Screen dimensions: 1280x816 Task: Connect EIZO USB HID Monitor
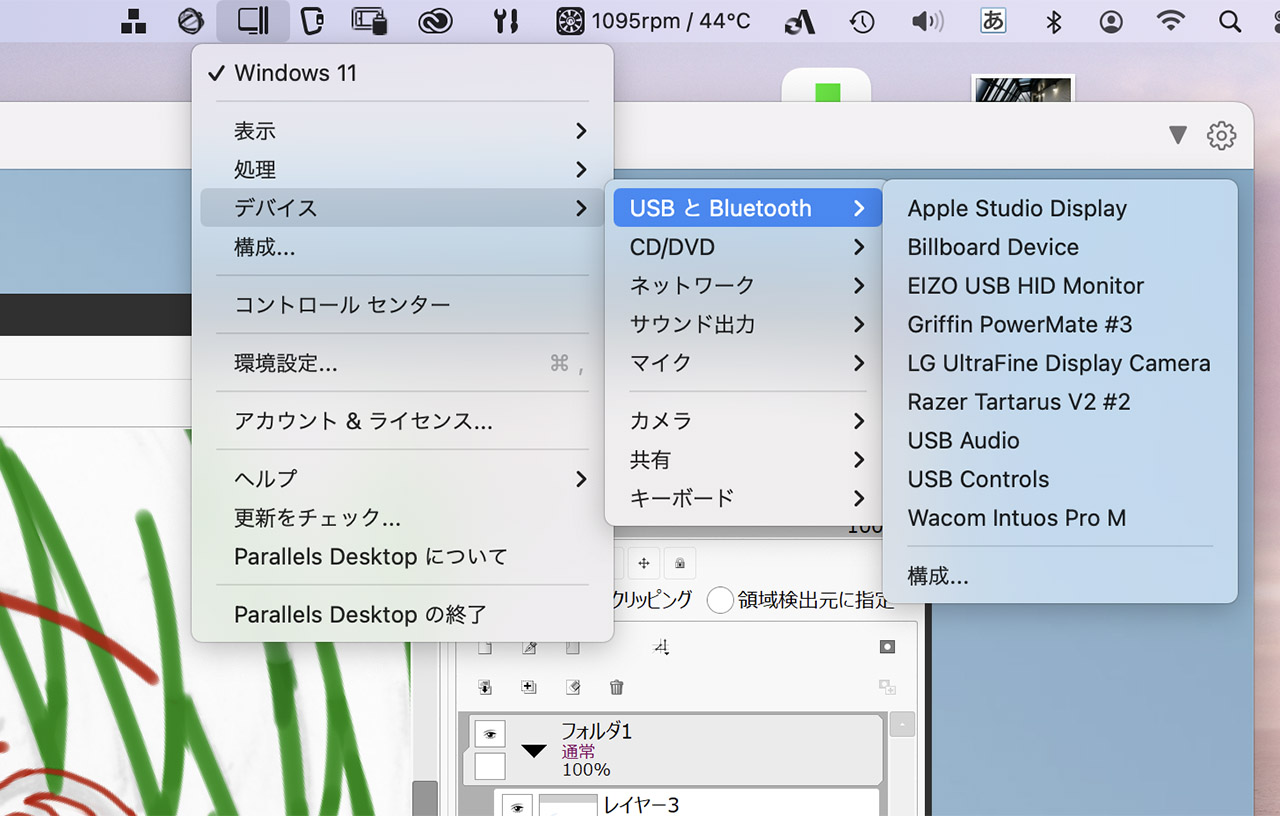click(1060, 286)
